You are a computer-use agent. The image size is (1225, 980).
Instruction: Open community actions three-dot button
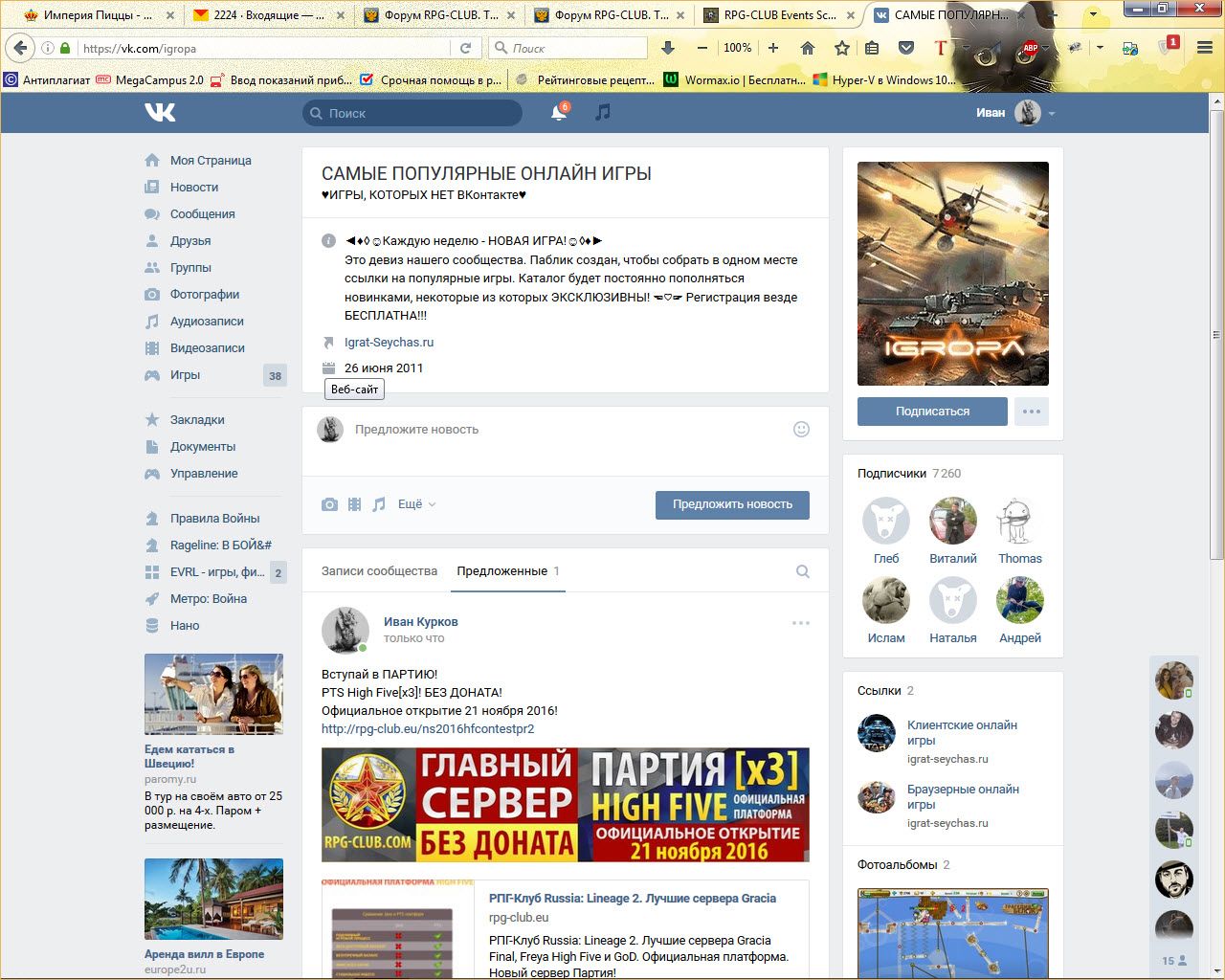coord(1031,412)
